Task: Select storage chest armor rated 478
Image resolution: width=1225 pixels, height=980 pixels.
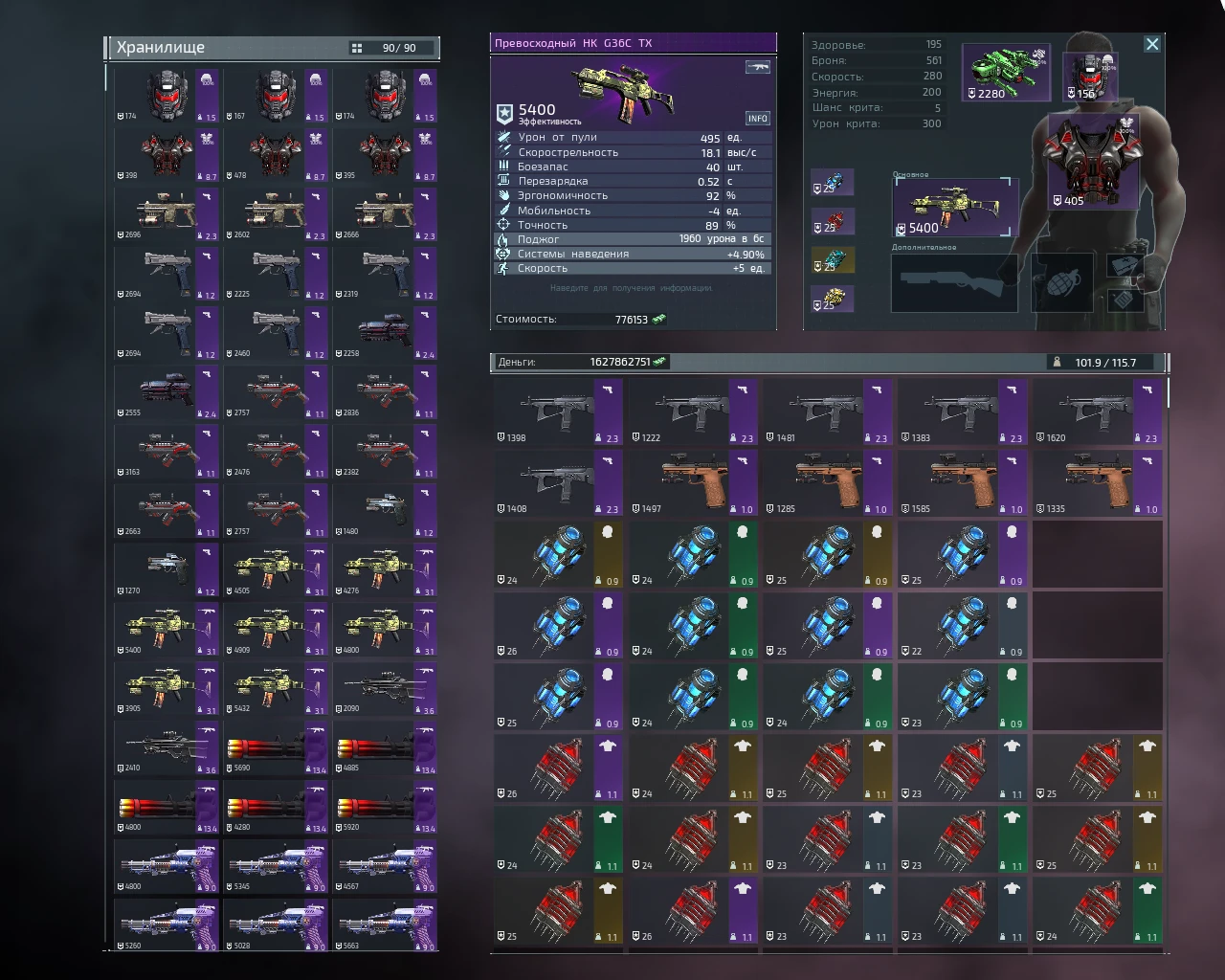Action: coord(276,155)
